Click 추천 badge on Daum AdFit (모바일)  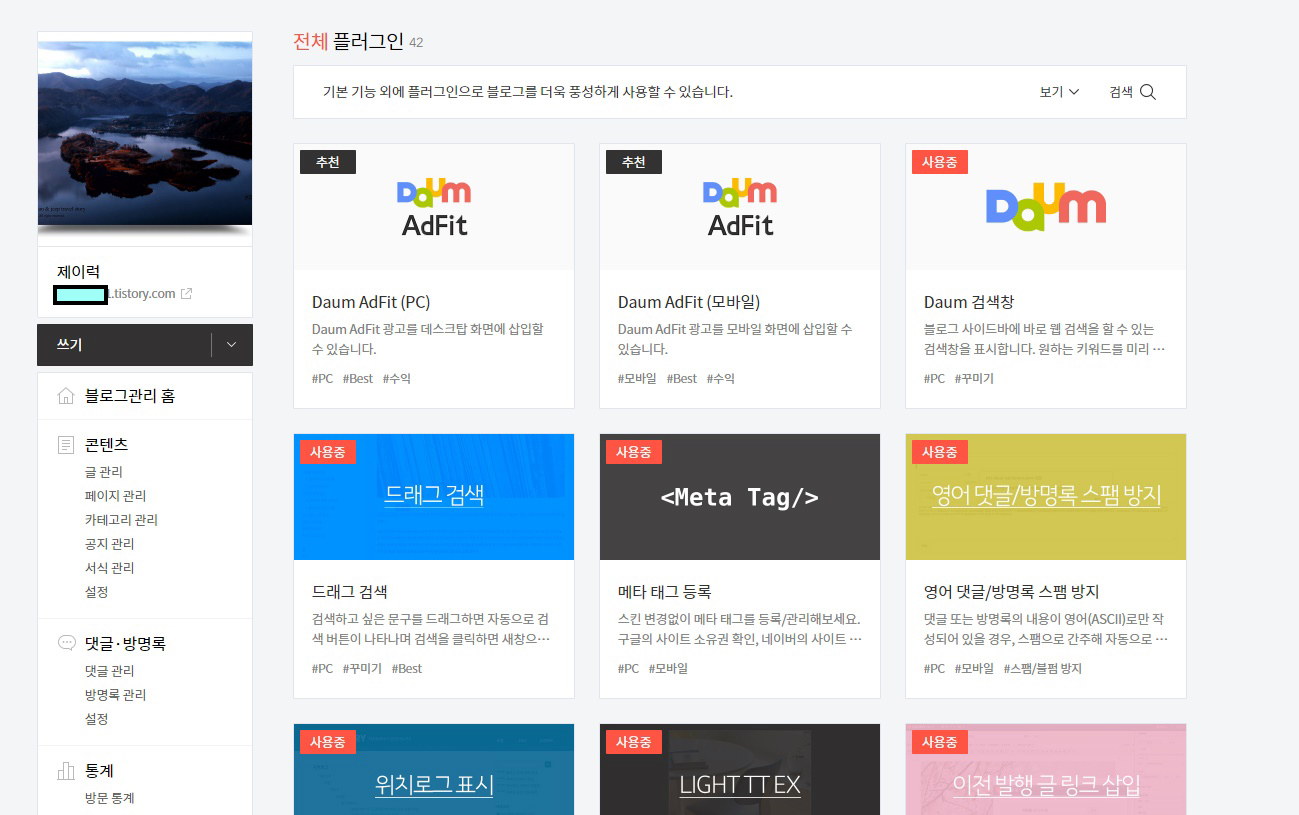(x=634, y=162)
